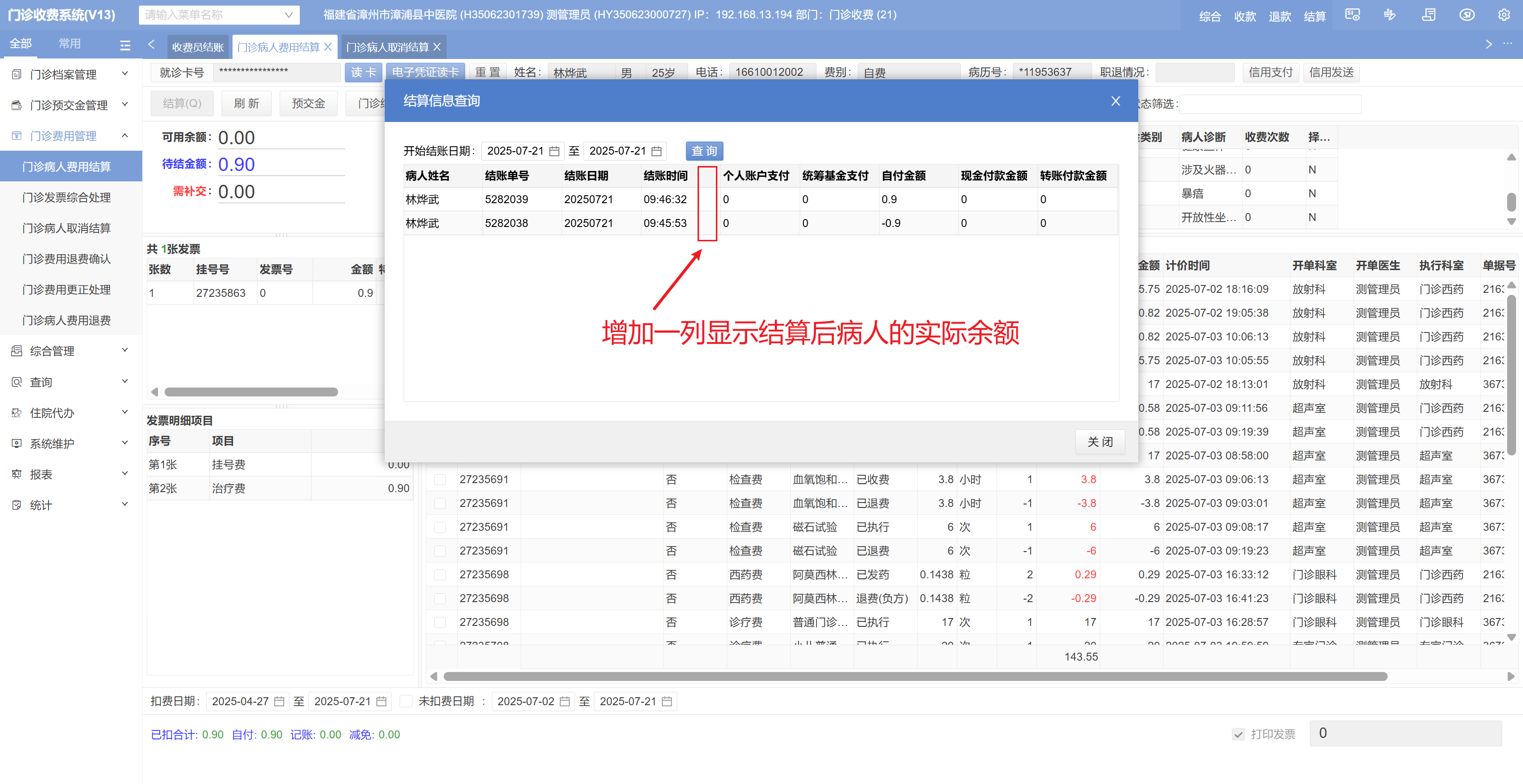Click the invoice list horizontal scrollbar
Image resolution: width=1523 pixels, height=784 pixels.
point(251,392)
